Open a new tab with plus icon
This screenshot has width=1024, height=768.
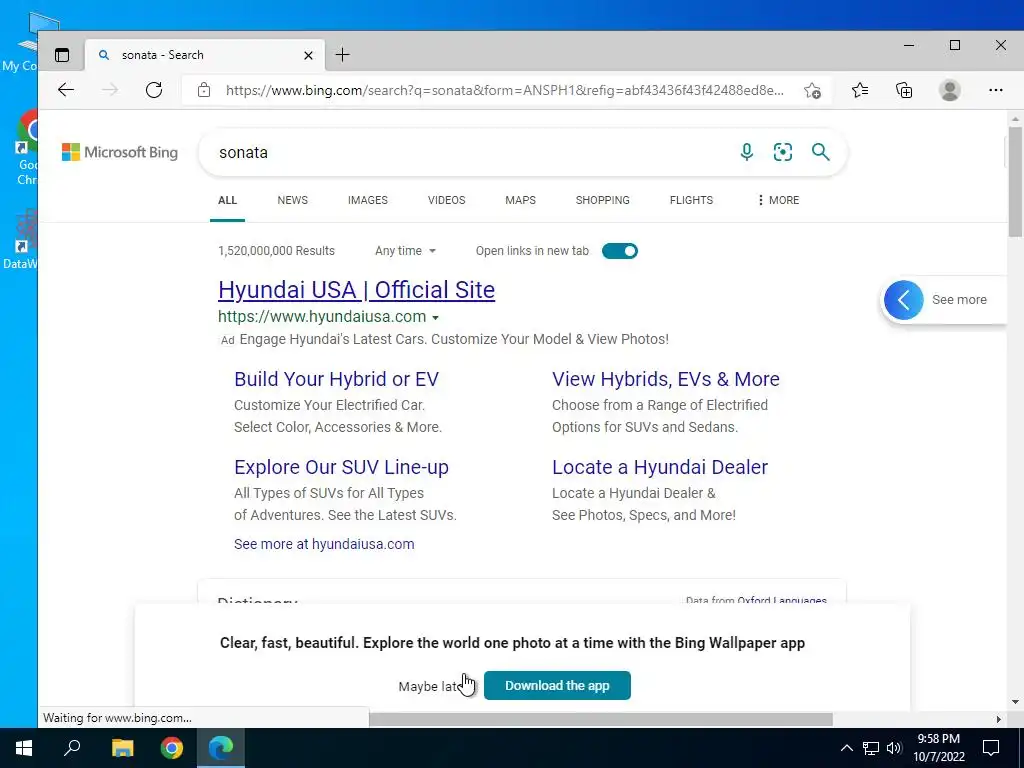click(342, 55)
